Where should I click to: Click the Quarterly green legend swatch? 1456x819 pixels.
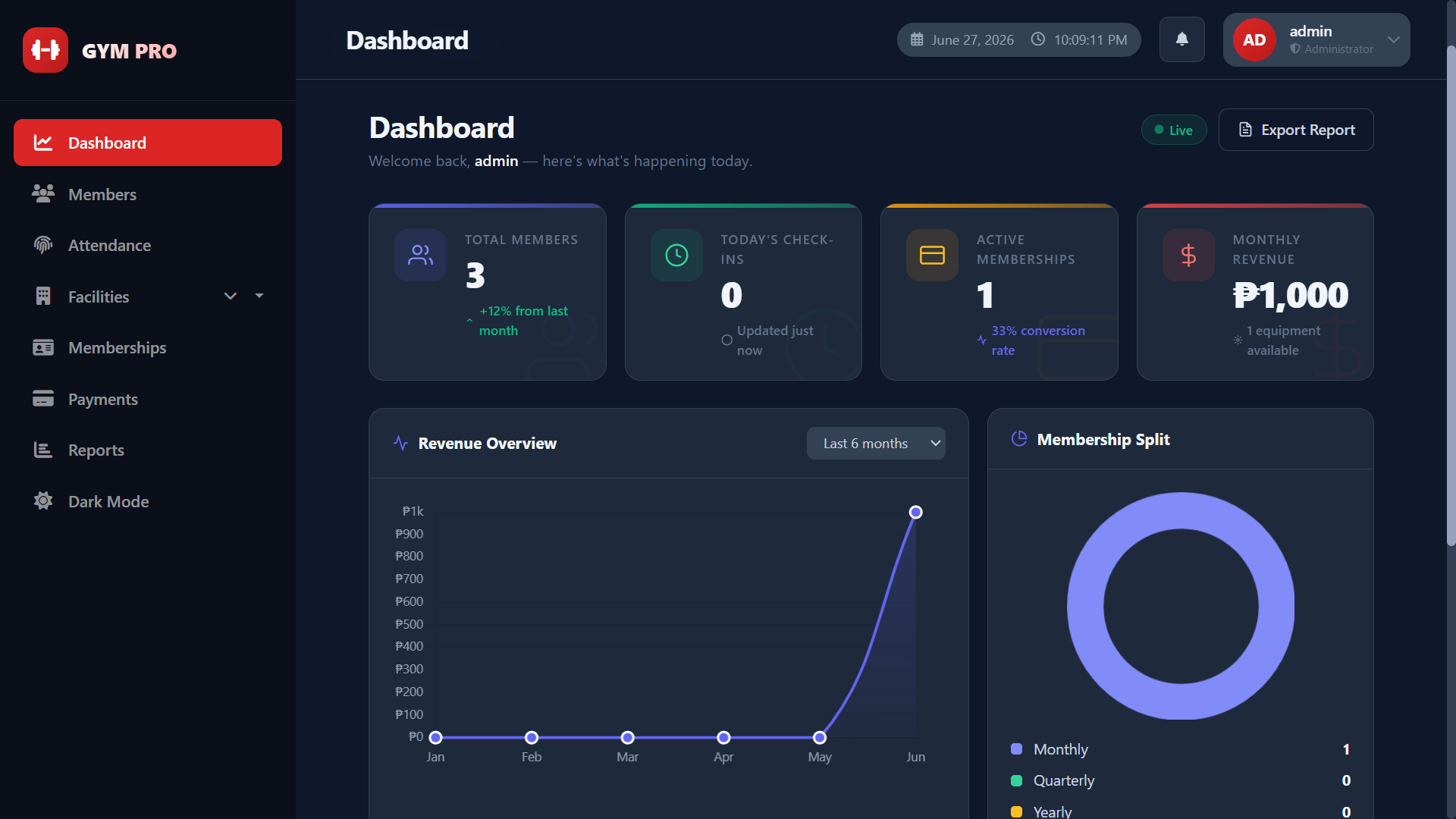coord(1016,780)
